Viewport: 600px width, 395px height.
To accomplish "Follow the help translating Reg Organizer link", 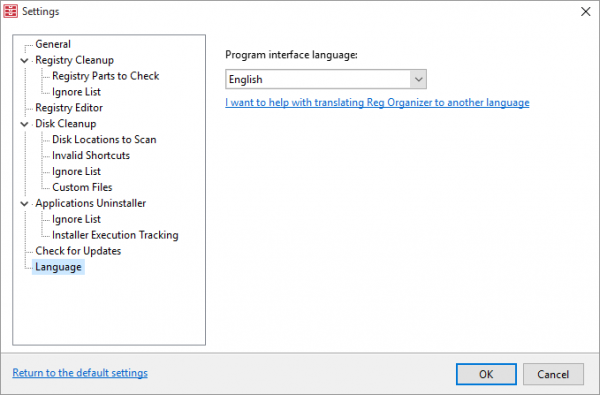I will (377, 103).
